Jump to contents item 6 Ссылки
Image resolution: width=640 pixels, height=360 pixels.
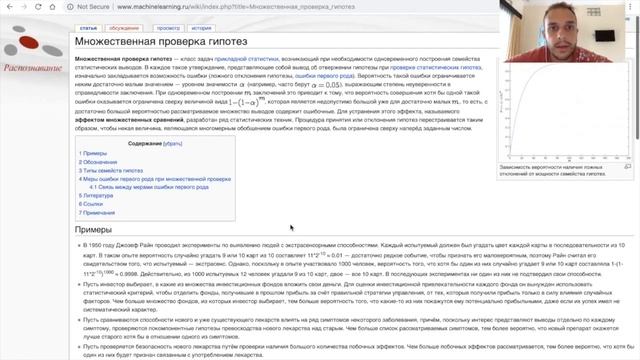(x=91, y=204)
